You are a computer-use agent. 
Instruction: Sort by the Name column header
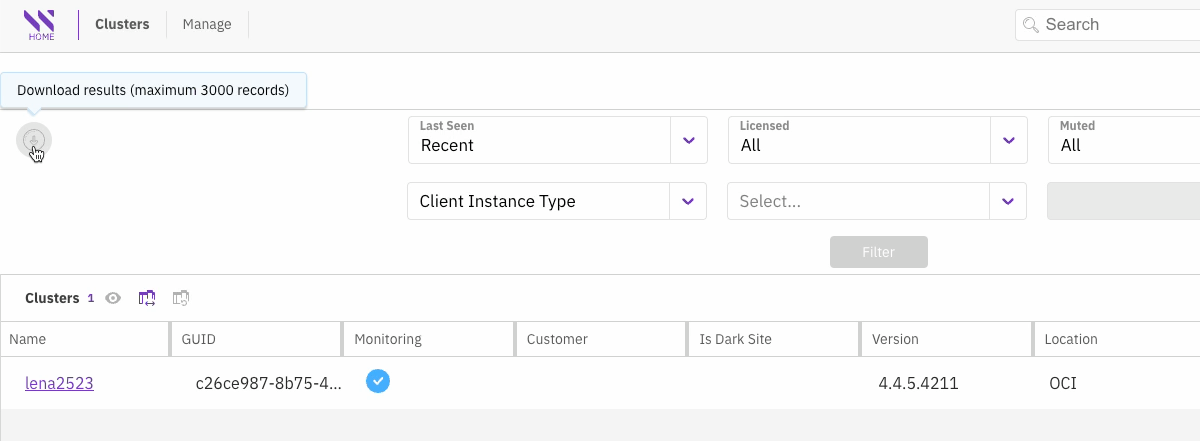click(28, 339)
